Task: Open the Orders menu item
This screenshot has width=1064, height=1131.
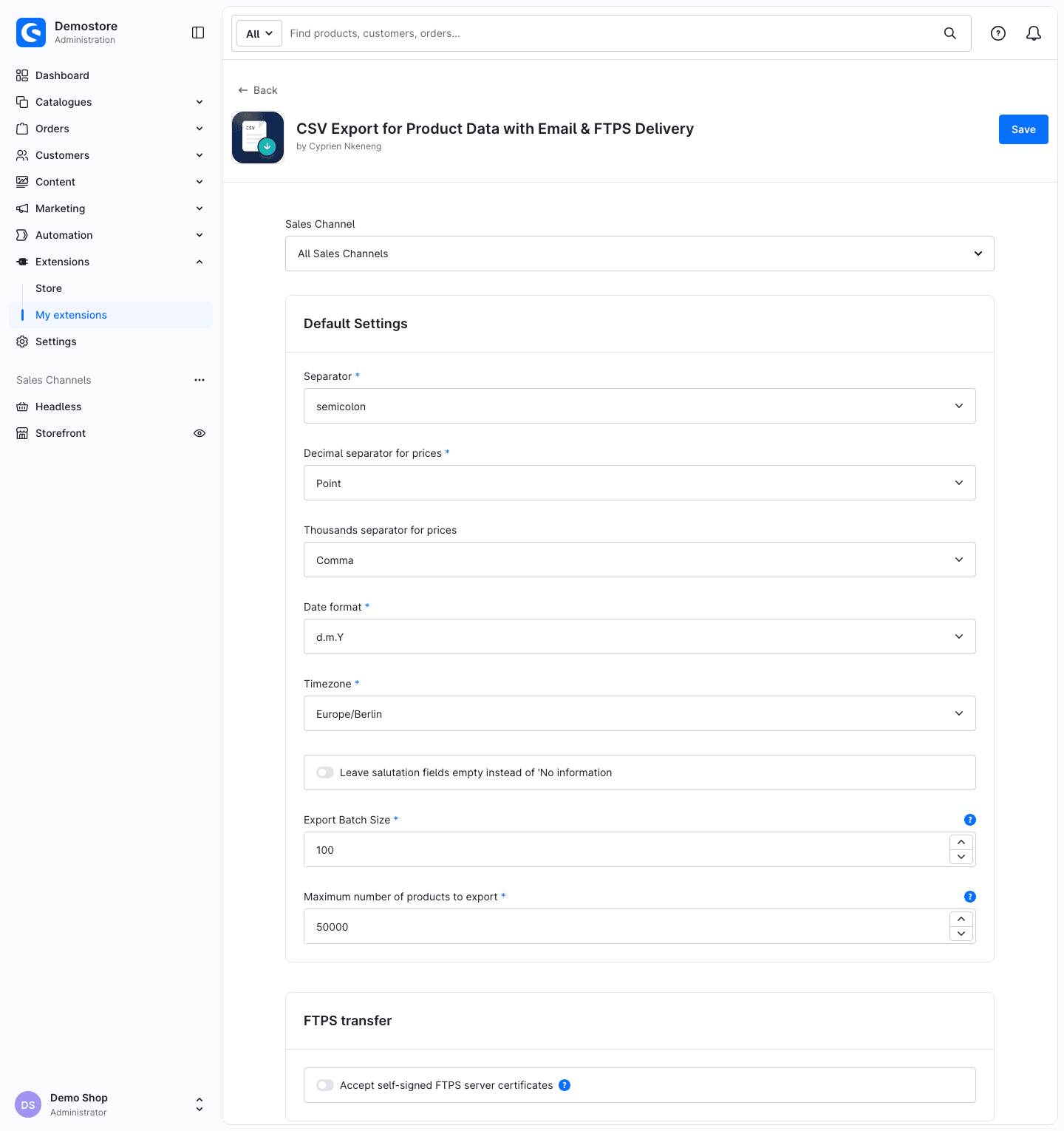Action: coord(111,129)
